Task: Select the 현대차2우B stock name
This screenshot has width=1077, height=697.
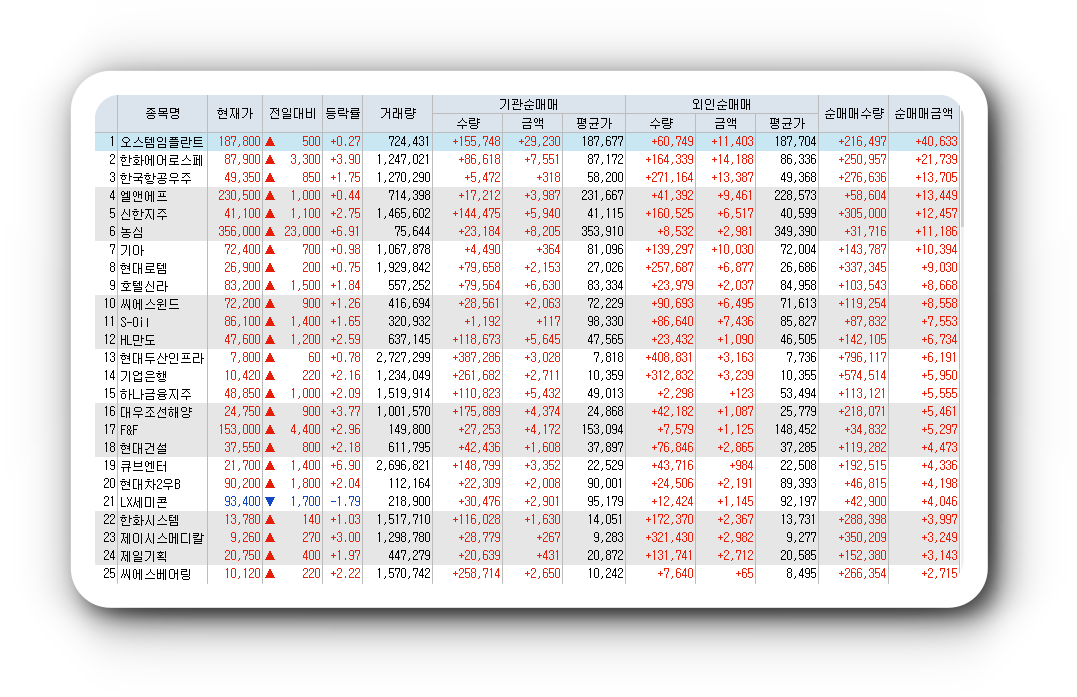Action: (150, 483)
